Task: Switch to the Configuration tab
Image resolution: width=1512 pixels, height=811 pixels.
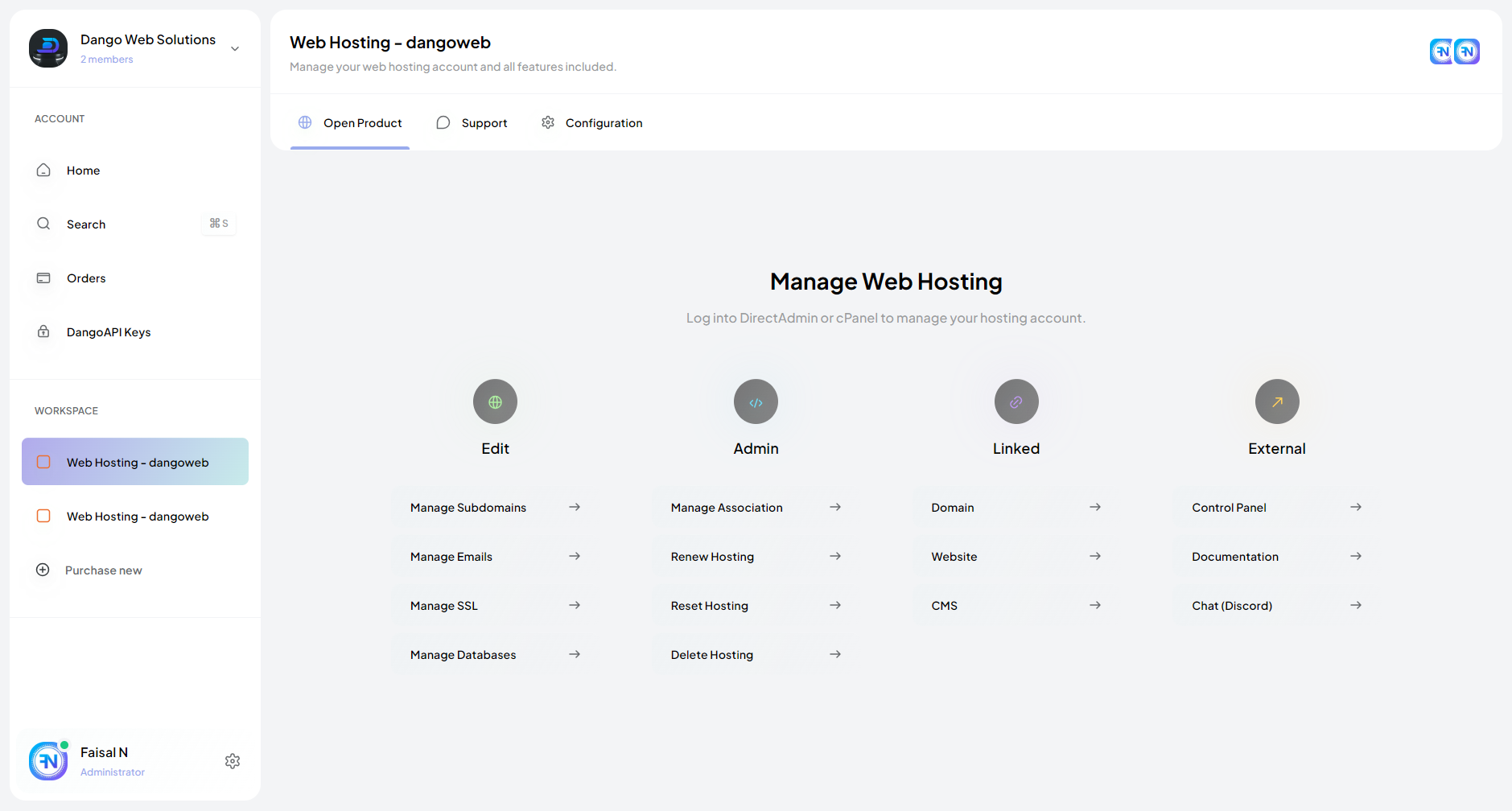Action: [591, 123]
